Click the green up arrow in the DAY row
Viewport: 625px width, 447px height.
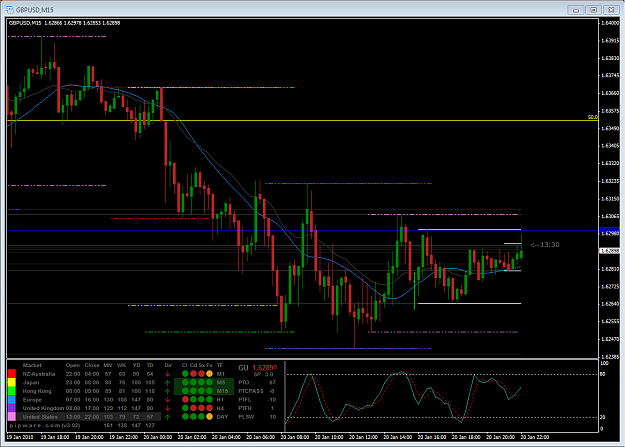[168, 417]
